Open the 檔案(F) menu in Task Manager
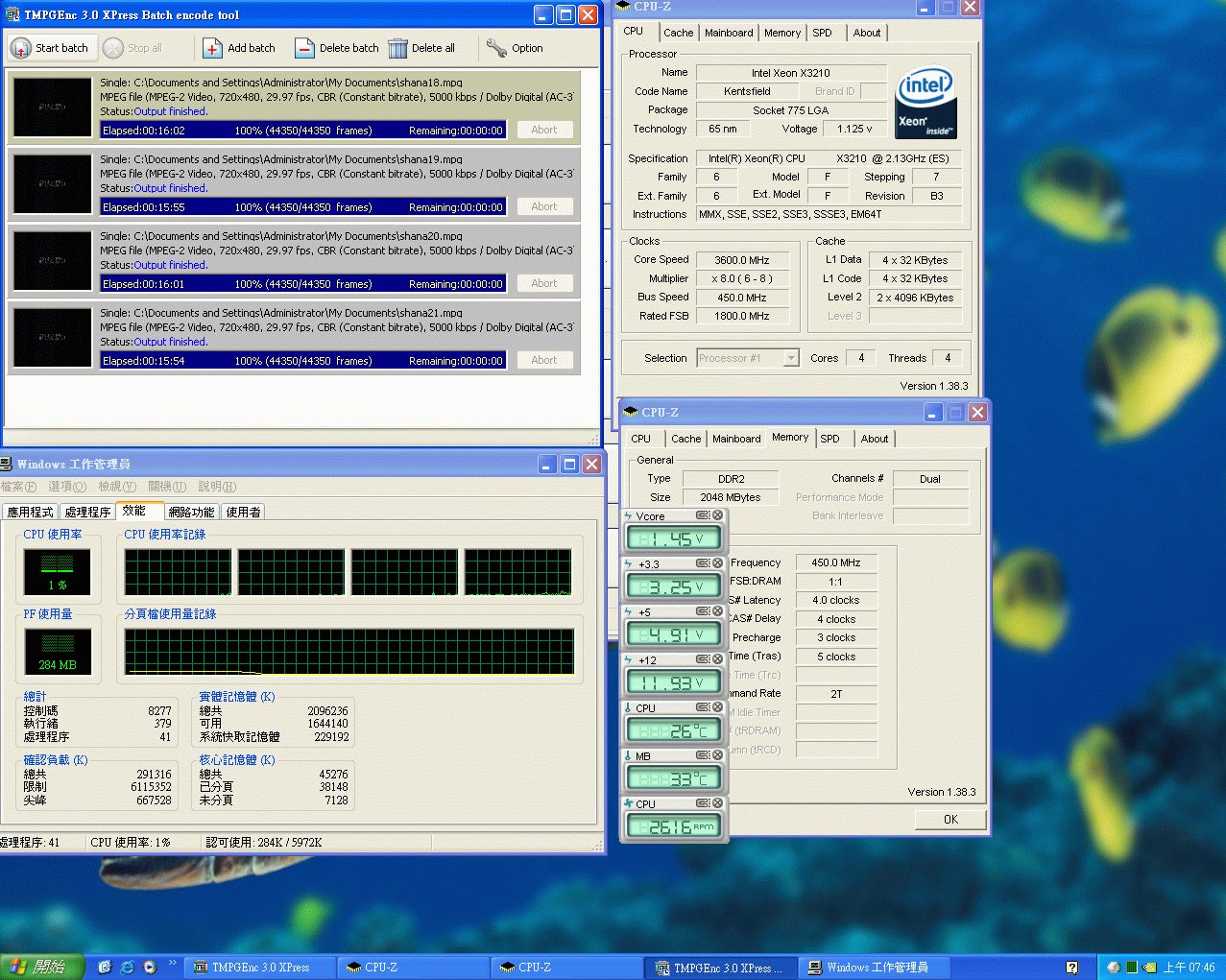Image resolution: width=1226 pixels, height=980 pixels. [18, 487]
